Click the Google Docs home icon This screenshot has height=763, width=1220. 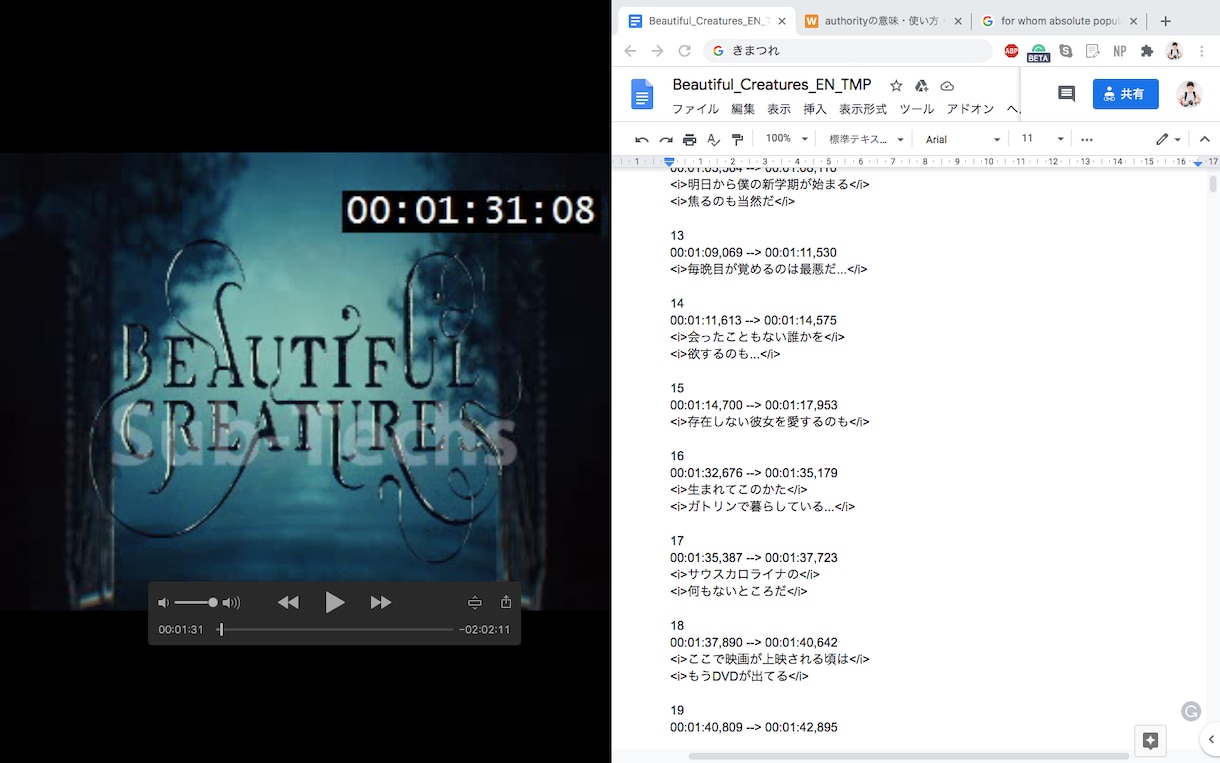642,94
